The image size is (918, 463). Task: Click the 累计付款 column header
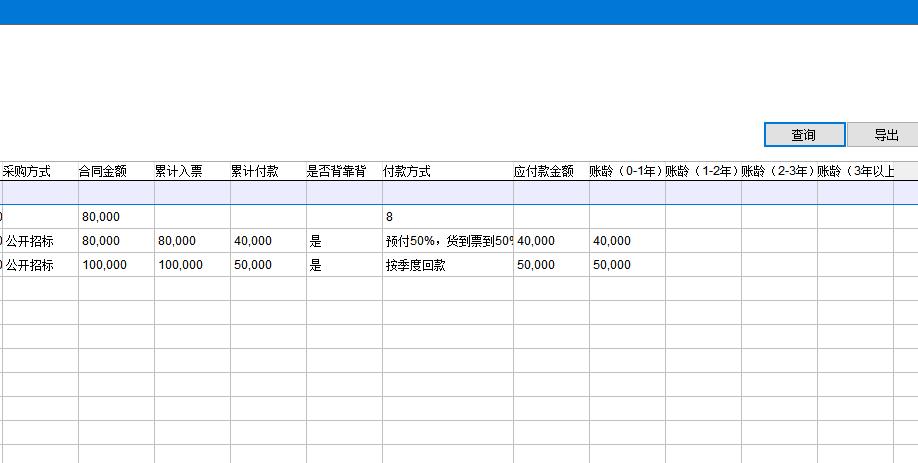click(x=255, y=171)
